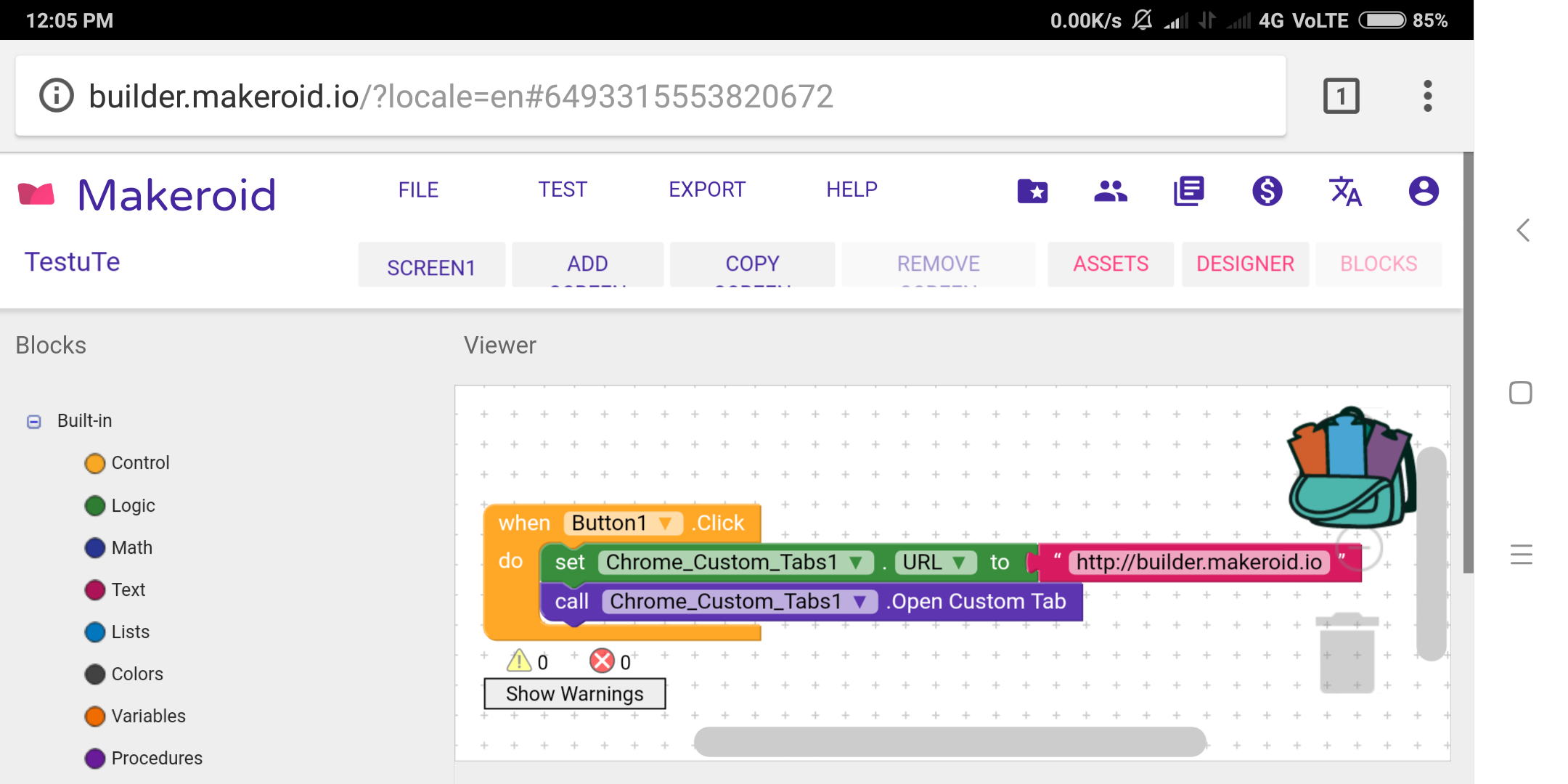Click the viewer horizontal scrollbar

950,741
